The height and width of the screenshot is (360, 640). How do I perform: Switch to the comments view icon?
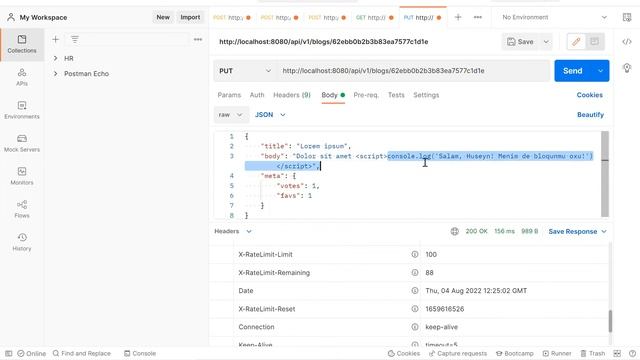pyautogui.click(x=594, y=42)
